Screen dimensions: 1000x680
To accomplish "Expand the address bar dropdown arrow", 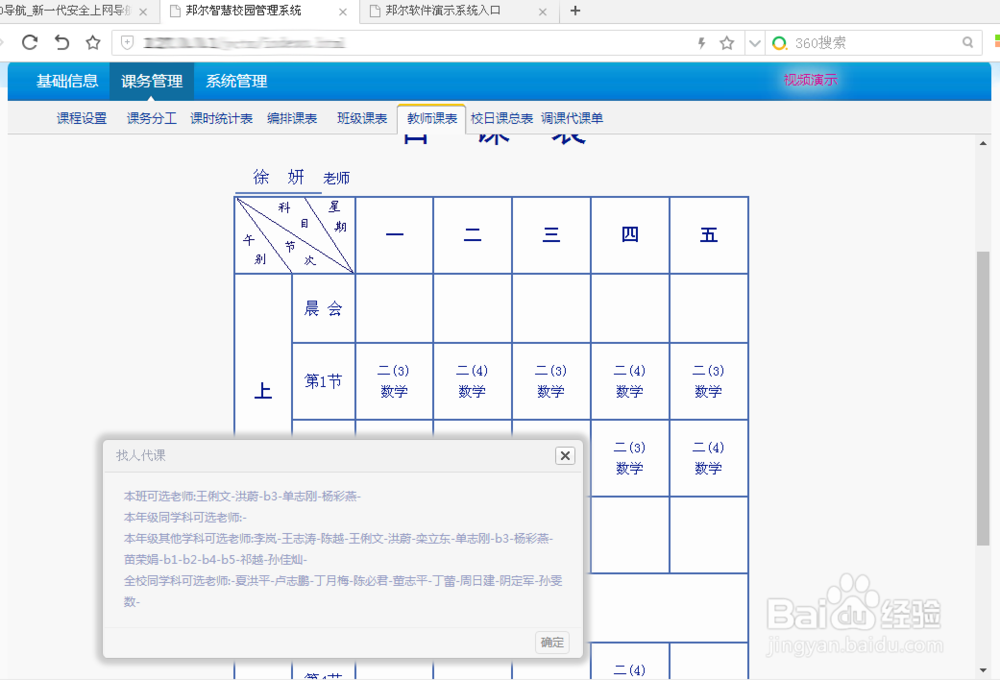I will [755, 43].
